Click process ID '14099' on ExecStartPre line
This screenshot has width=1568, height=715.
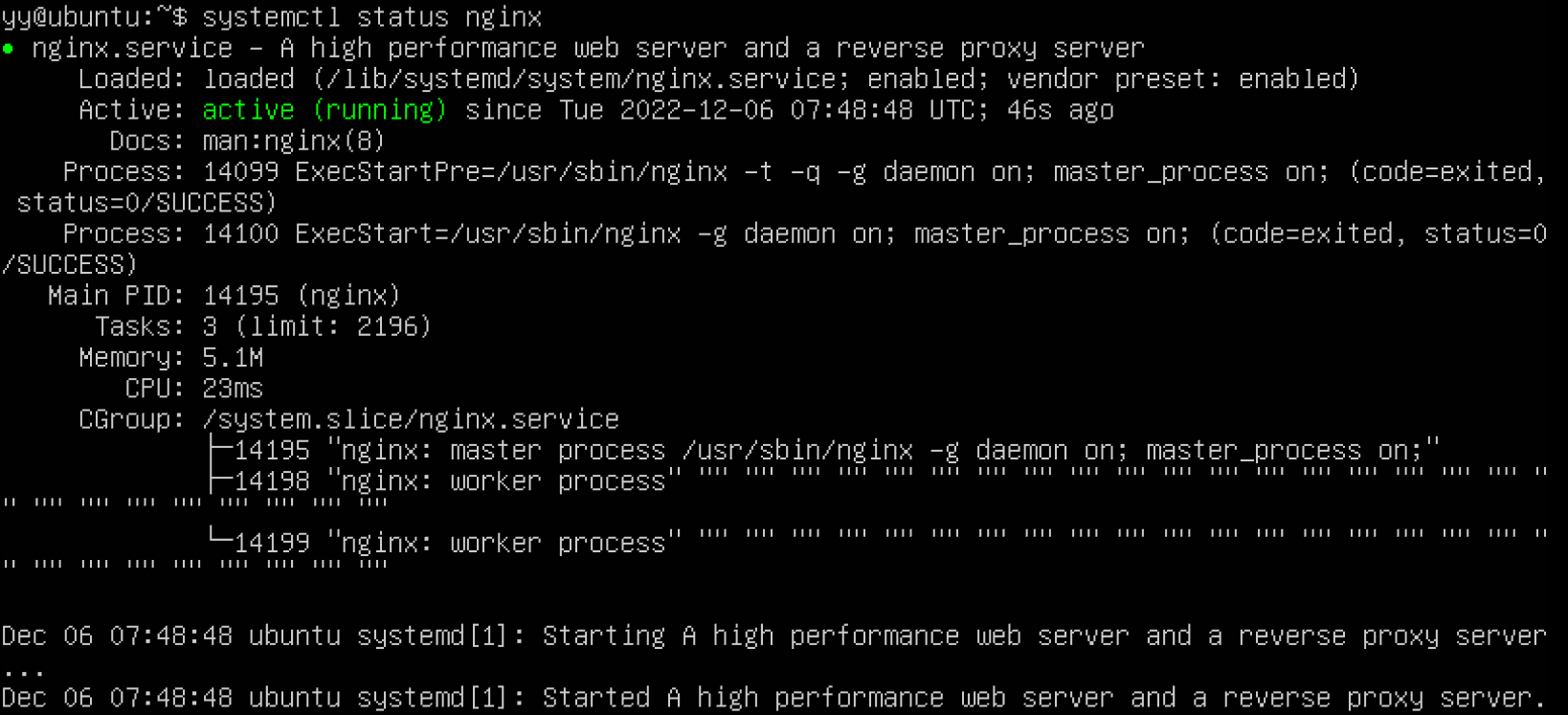click(241, 172)
